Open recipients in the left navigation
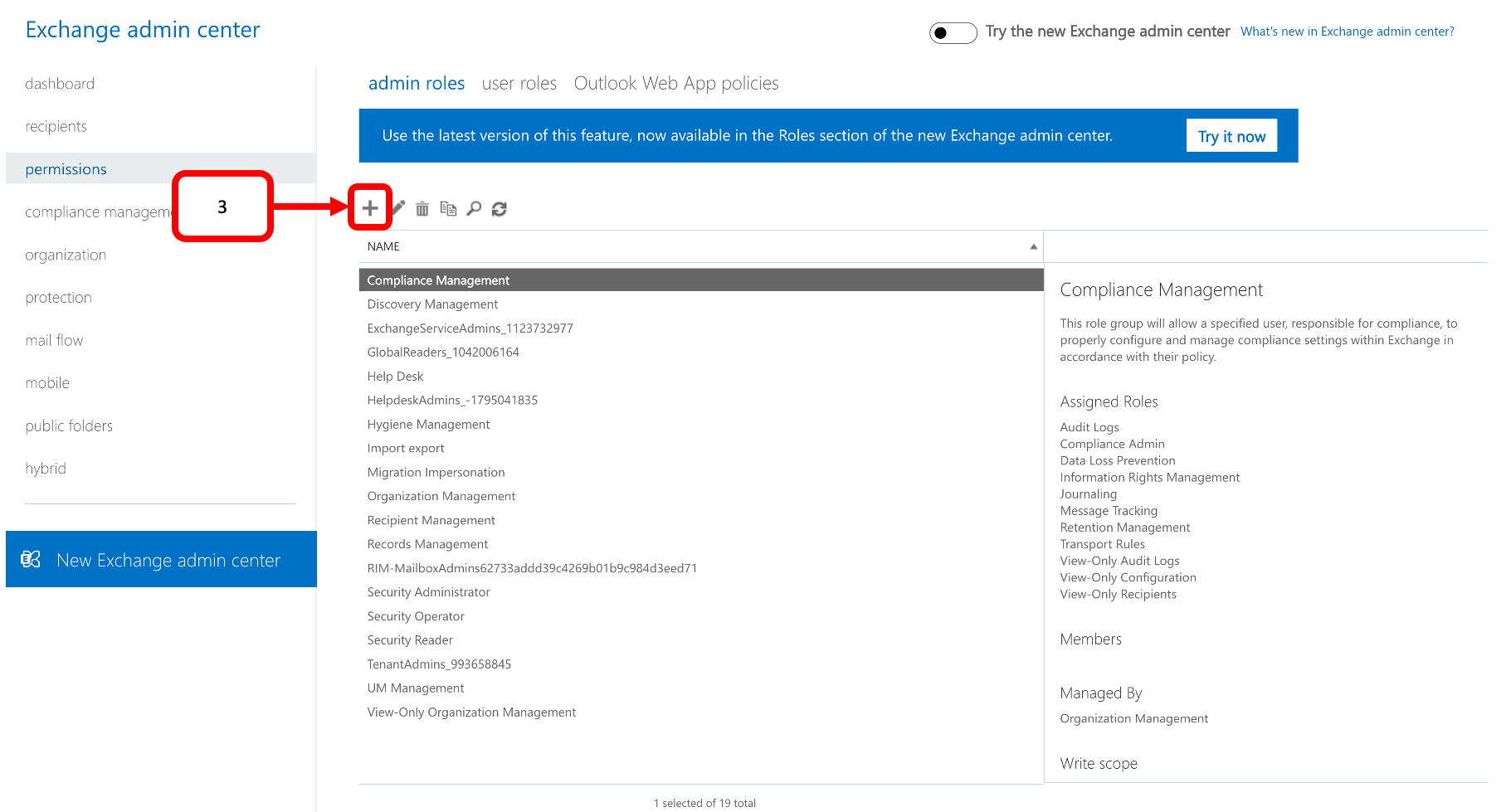The height and width of the screenshot is (812, 1511). [56, 126]
